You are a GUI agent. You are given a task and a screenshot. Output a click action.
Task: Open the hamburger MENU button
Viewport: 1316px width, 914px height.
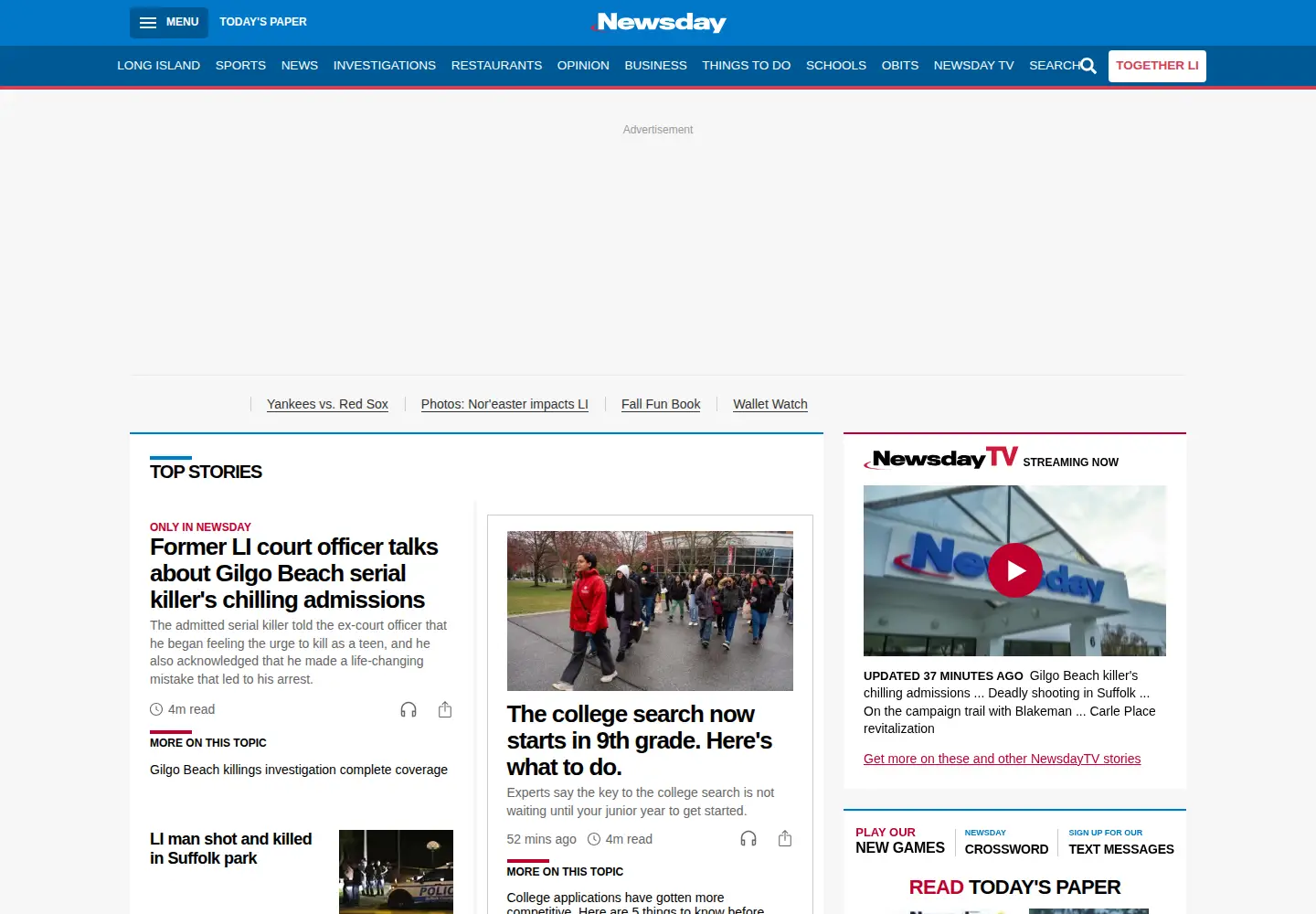coord(169,22)
